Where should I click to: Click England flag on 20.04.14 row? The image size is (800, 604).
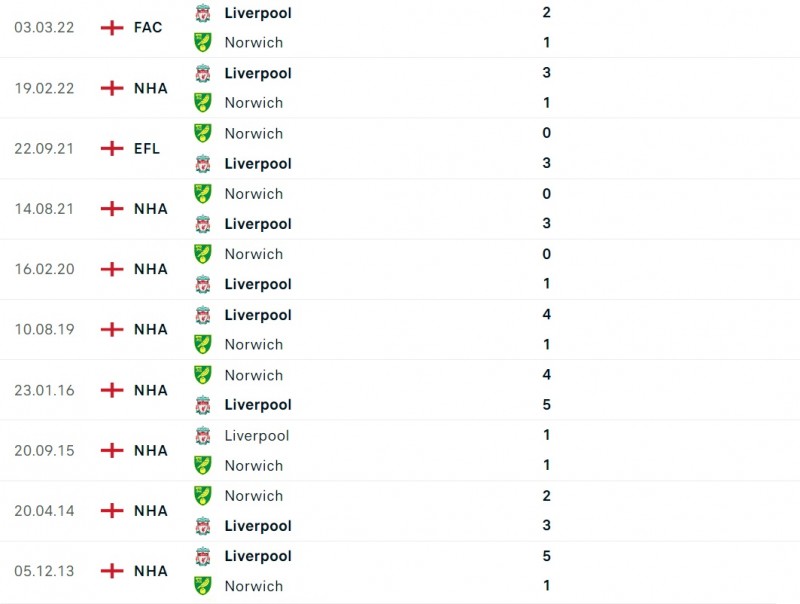tap(112, 511)
